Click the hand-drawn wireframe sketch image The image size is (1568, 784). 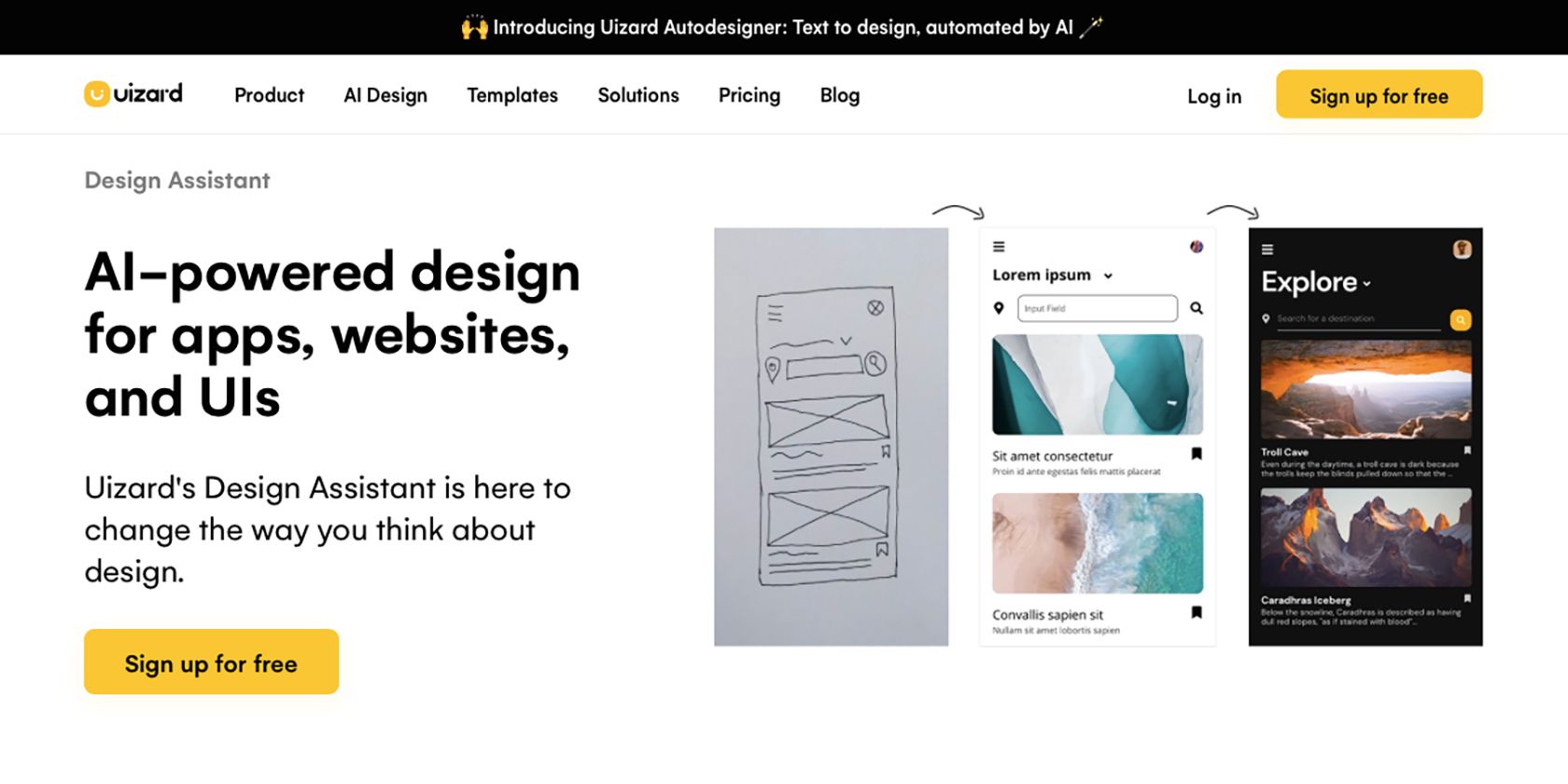coord(832,437)
